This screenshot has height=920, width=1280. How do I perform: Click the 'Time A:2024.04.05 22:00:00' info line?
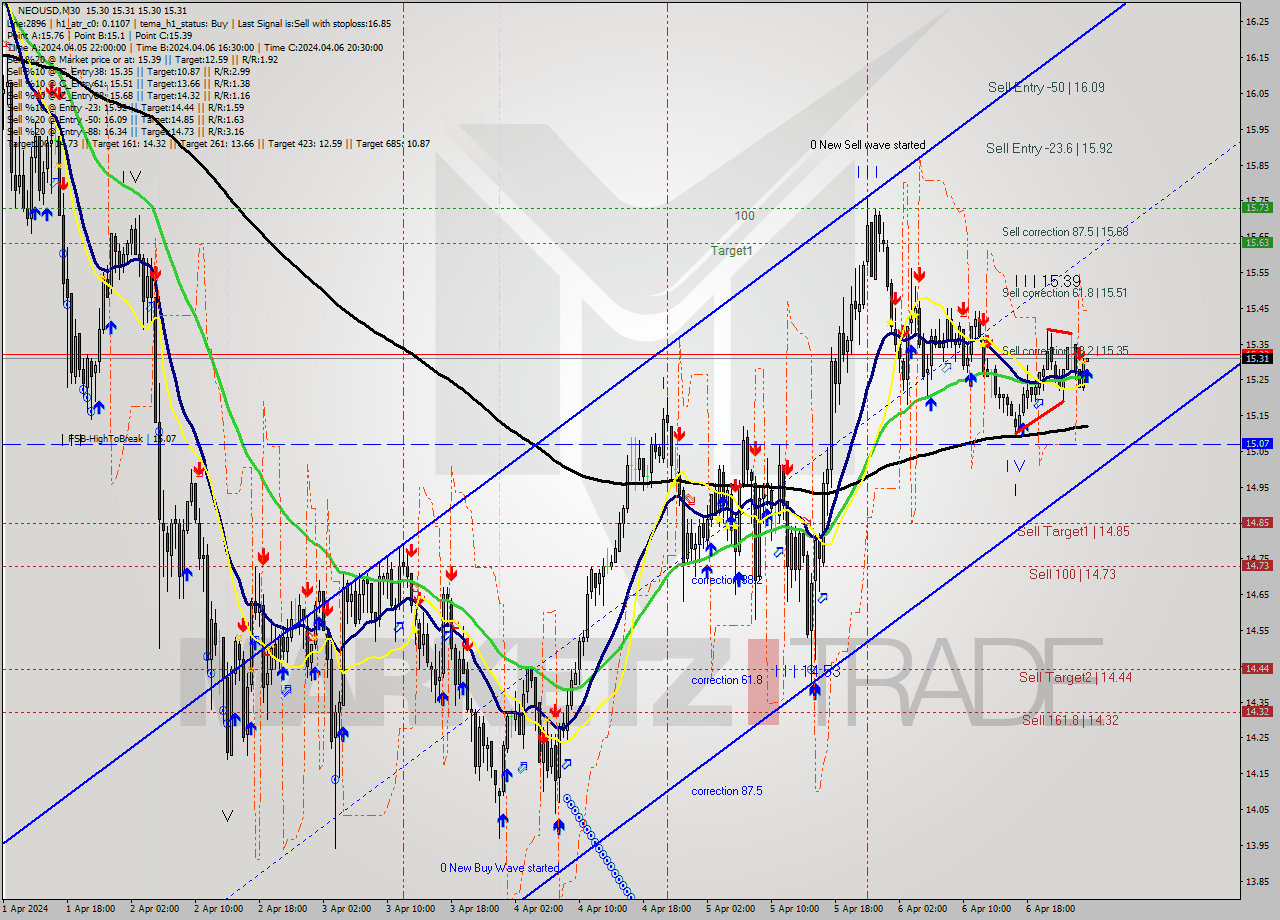(67, 47)
